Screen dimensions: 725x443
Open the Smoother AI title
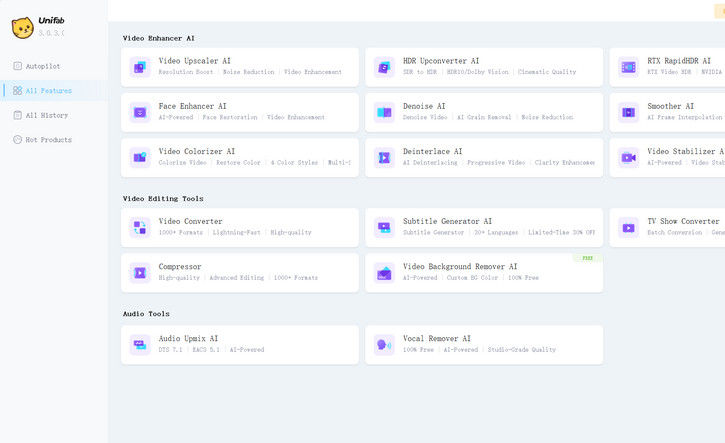pyautogui.click(x=670, y=106)
